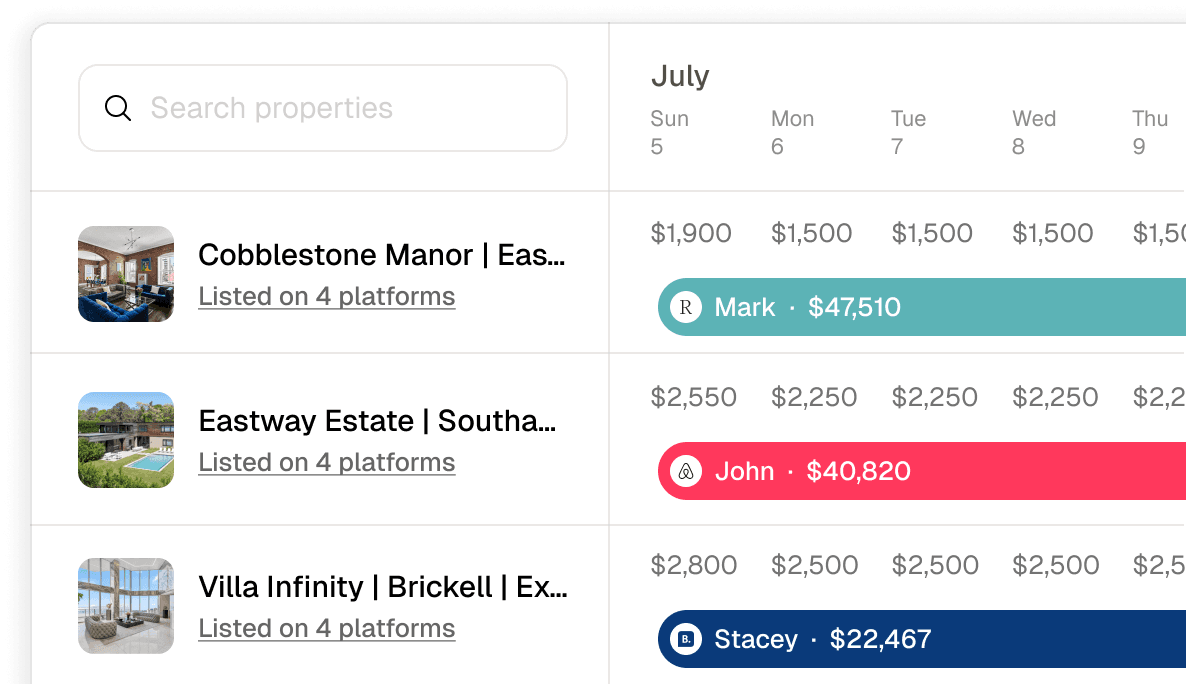Select the Wed 8 date column header
Screen dimensions: 1186x684
coord(1034,132)
